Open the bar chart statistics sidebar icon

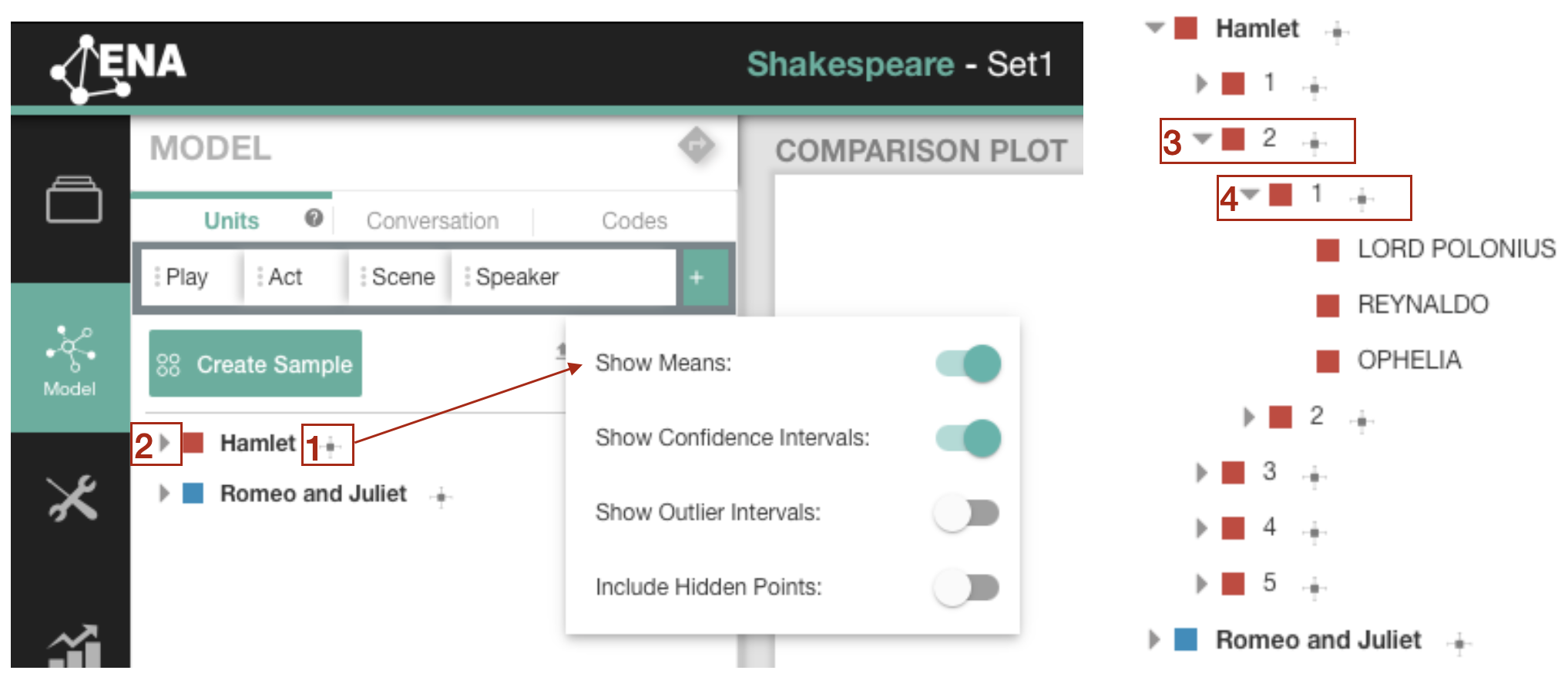(74, 645)
